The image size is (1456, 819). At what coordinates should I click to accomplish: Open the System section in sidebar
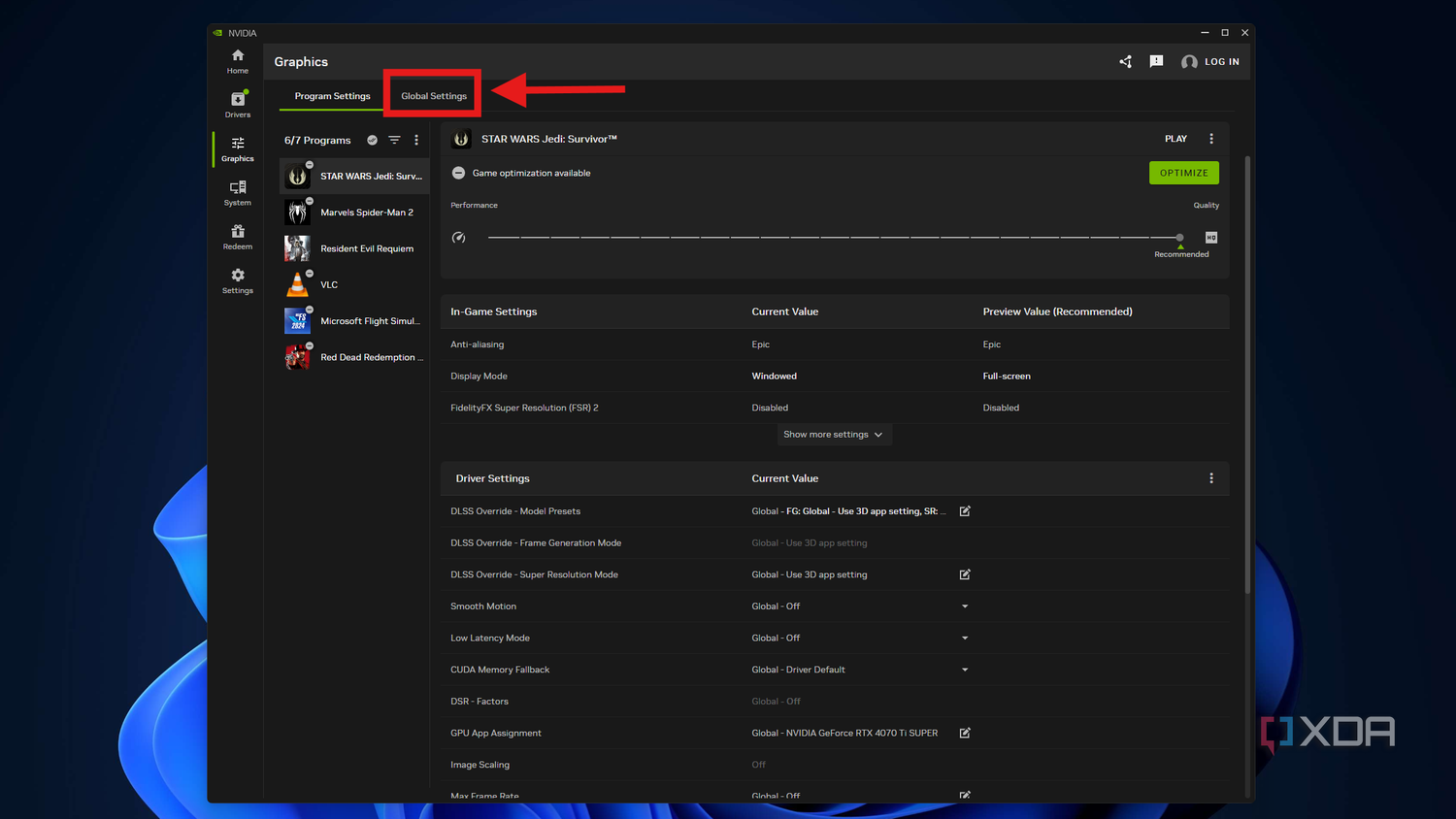238,193
